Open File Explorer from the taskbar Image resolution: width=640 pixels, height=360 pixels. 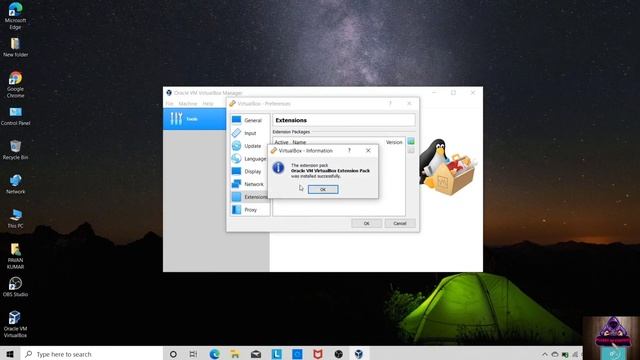coord(235,354)
